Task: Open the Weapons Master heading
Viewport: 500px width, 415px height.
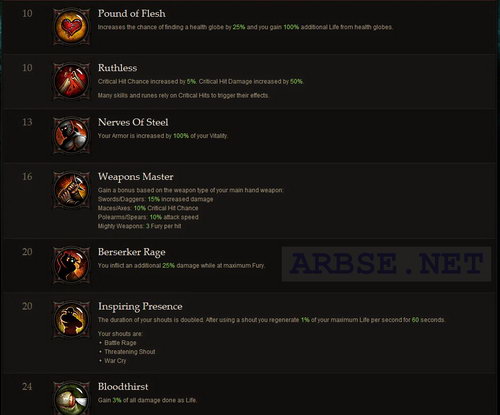Action: point(136,177)
